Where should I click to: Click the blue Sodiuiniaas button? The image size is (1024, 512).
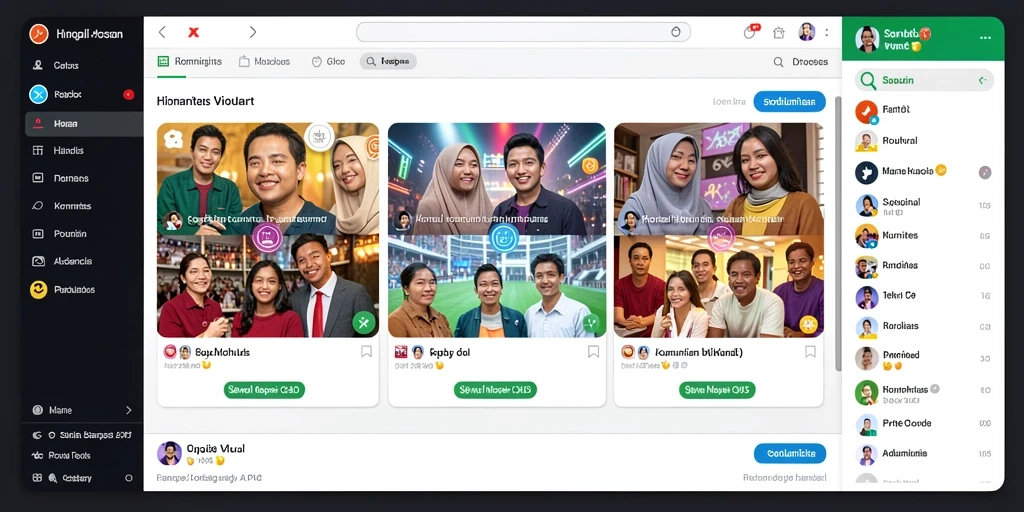790,102
